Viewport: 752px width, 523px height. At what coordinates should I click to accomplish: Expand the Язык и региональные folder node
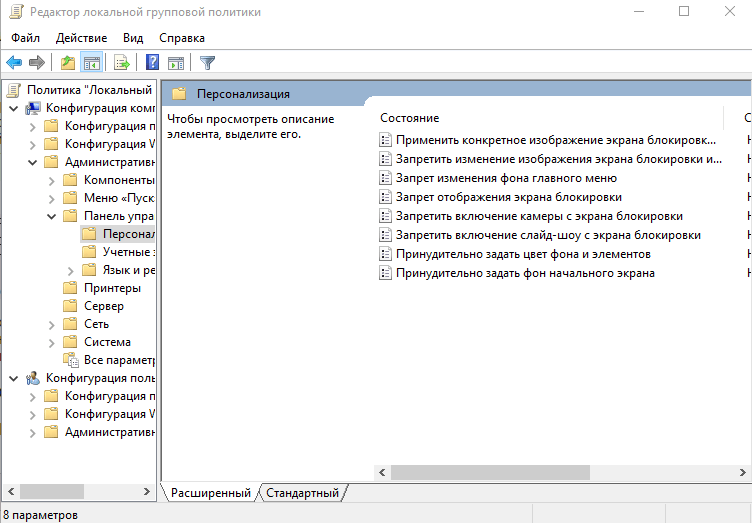[70, 271]
